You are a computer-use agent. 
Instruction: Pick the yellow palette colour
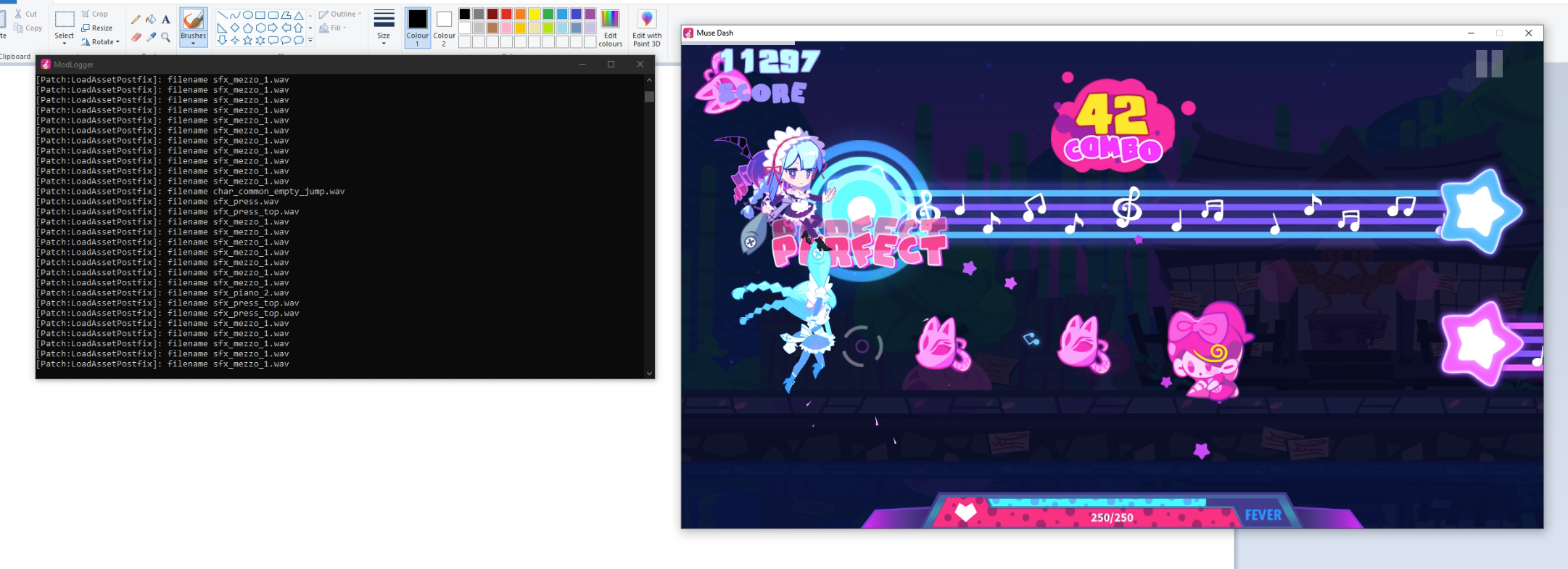535,14
